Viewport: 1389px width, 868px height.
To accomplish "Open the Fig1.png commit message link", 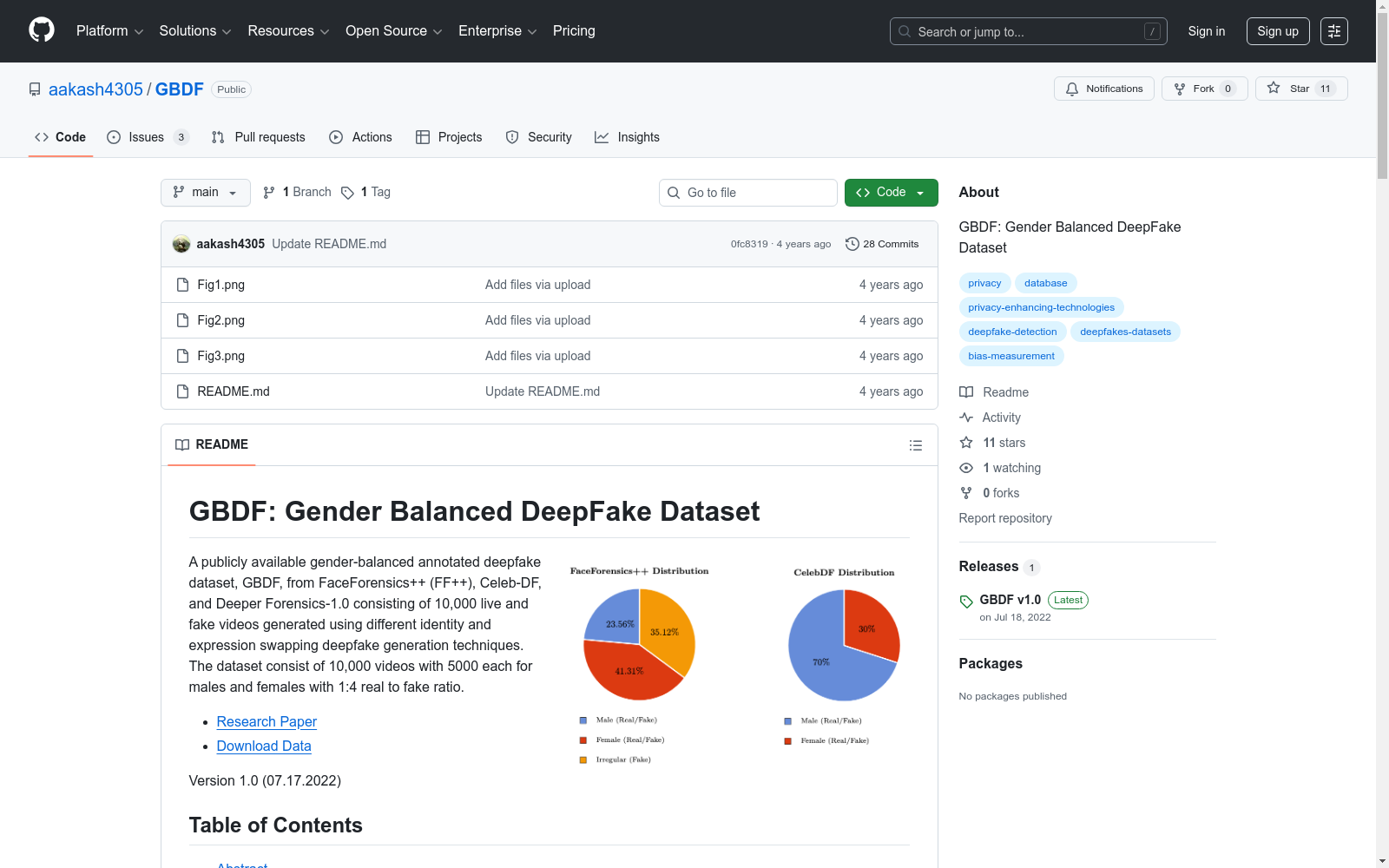I will point(538,285).
